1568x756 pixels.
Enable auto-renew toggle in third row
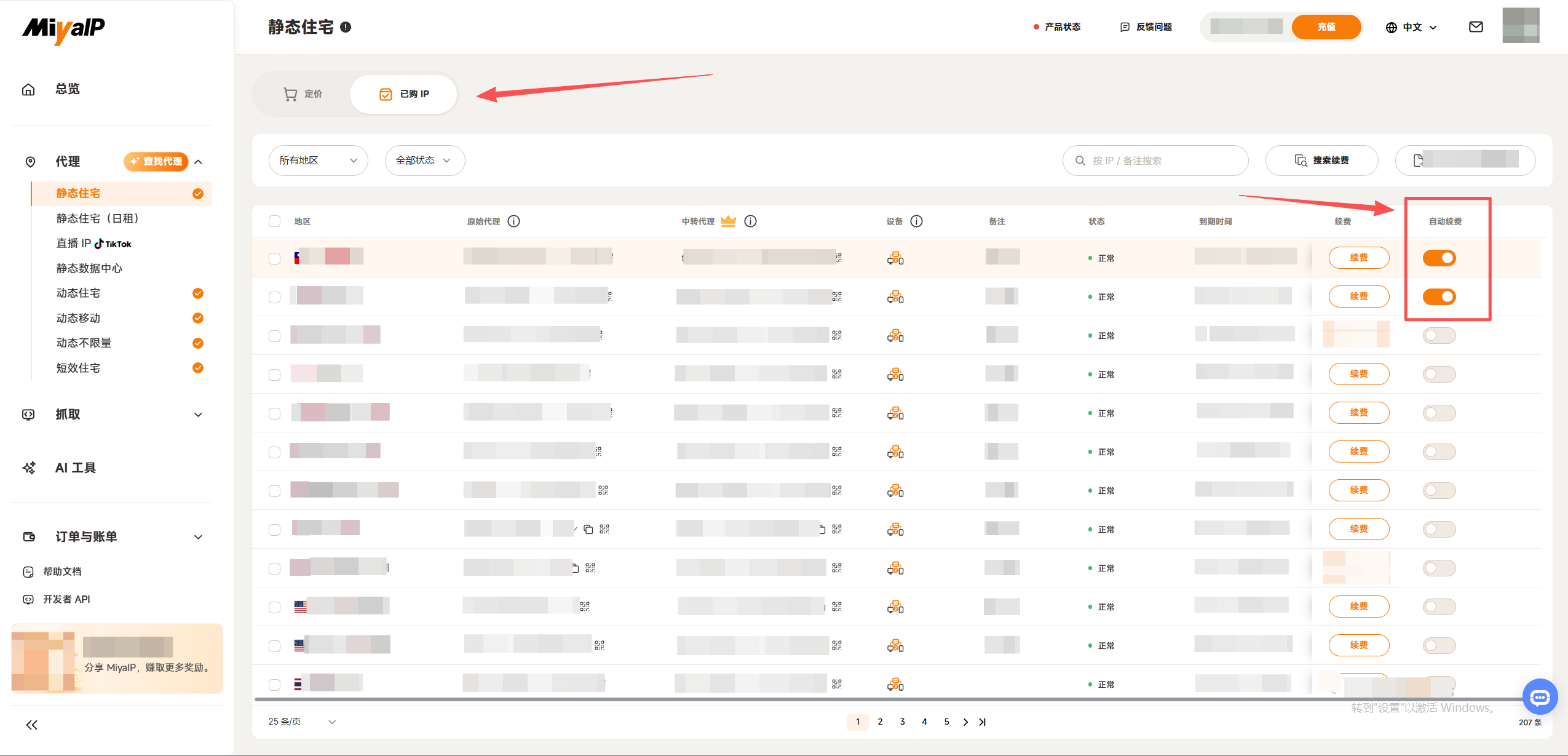pyautogui.click(x=1439, y=336)
